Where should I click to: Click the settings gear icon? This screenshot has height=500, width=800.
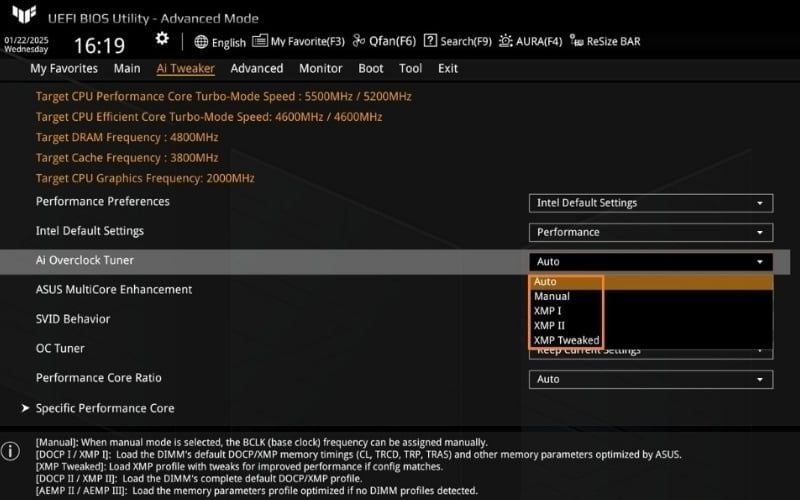(x=162, y=38)
